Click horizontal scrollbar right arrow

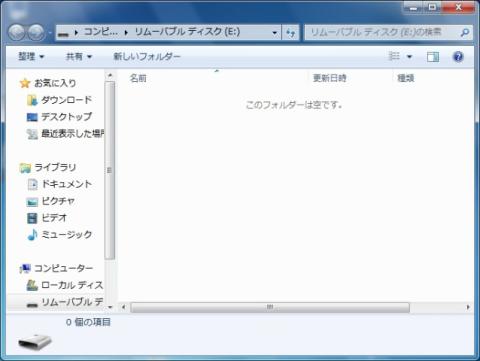[x=468, y=307]
